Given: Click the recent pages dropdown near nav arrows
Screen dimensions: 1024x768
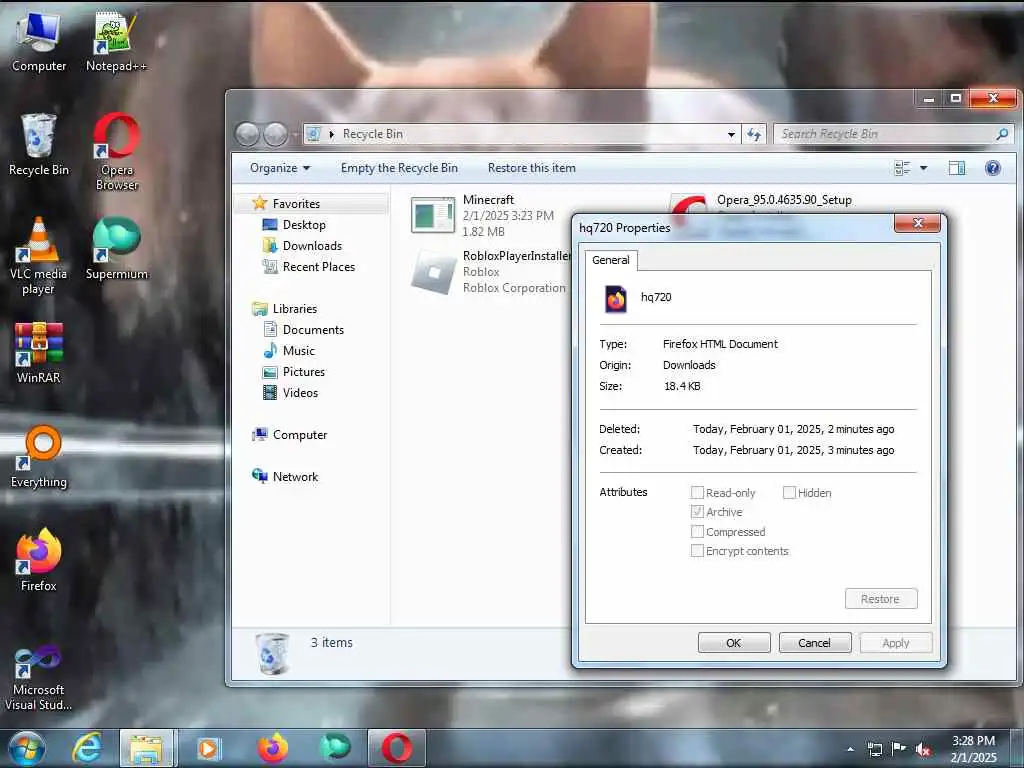Looking at the screenshot, I should (295, 135).
